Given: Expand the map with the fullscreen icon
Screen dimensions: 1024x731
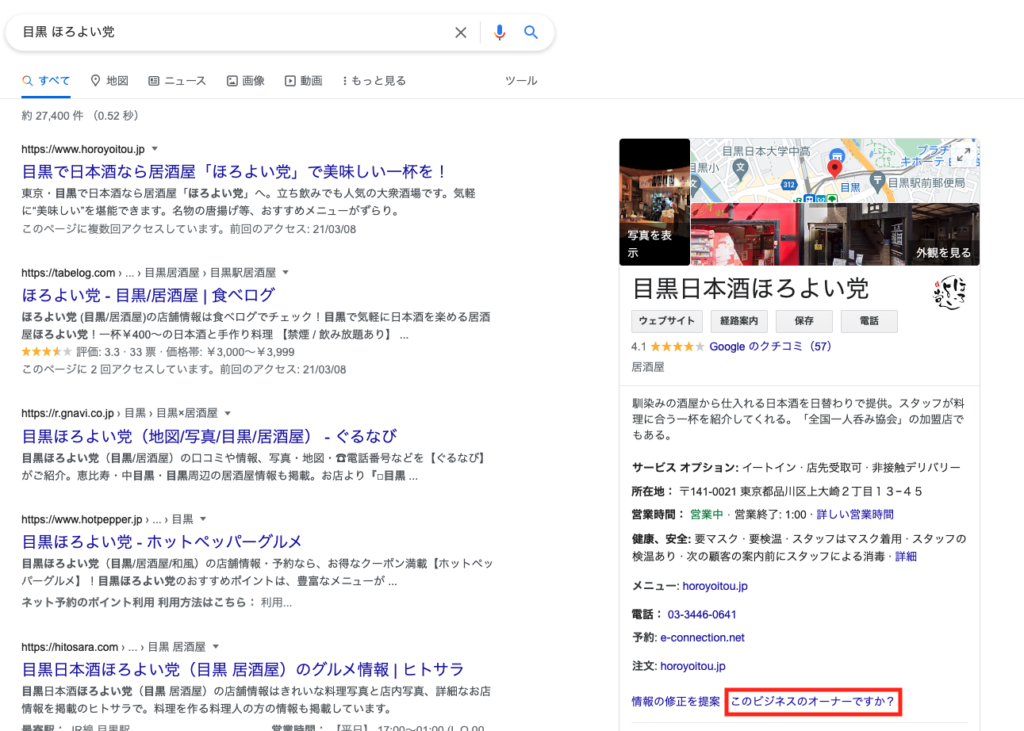Looking at the screenshot, I should [964, 154].
